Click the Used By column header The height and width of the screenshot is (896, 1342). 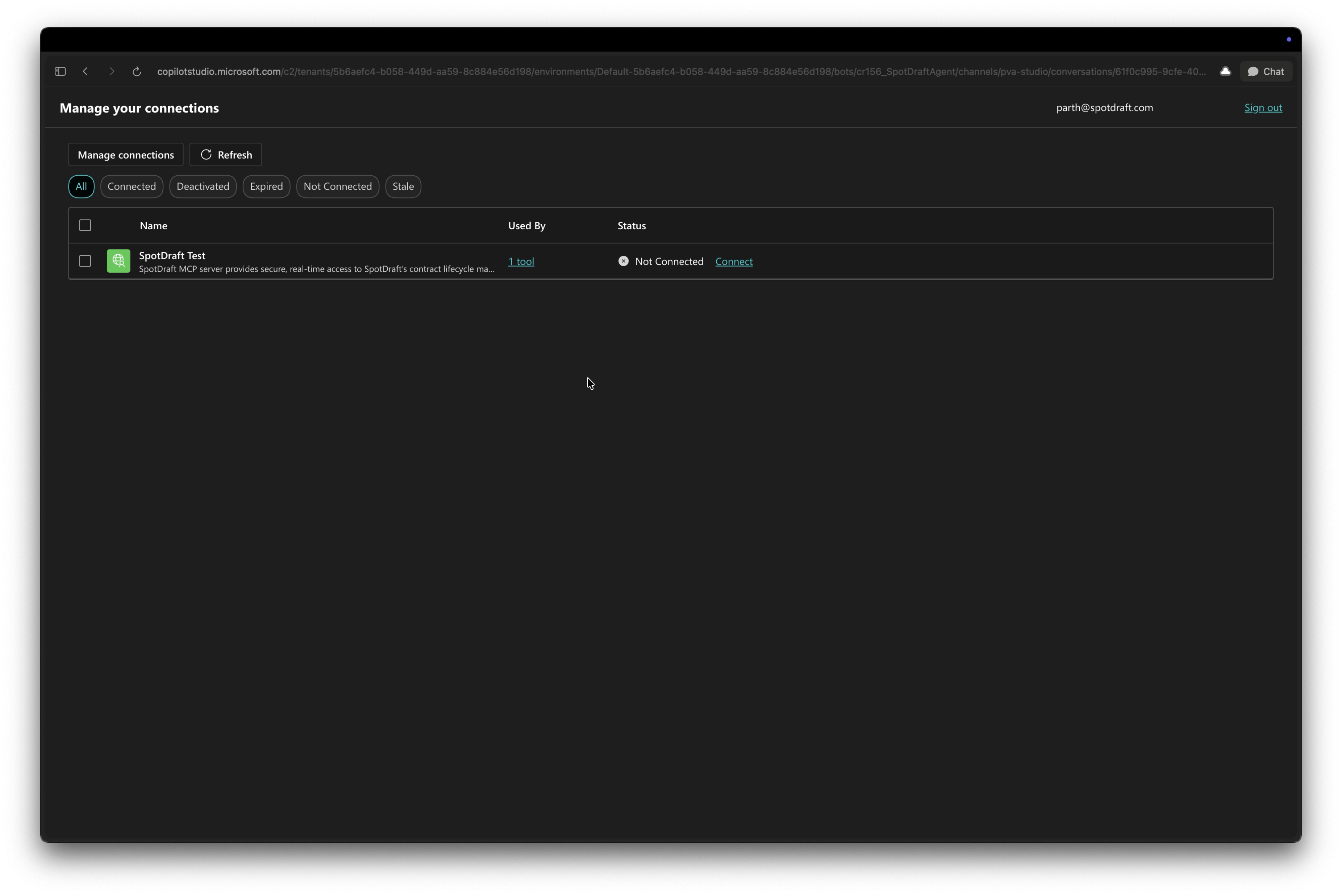coord(527,226)
